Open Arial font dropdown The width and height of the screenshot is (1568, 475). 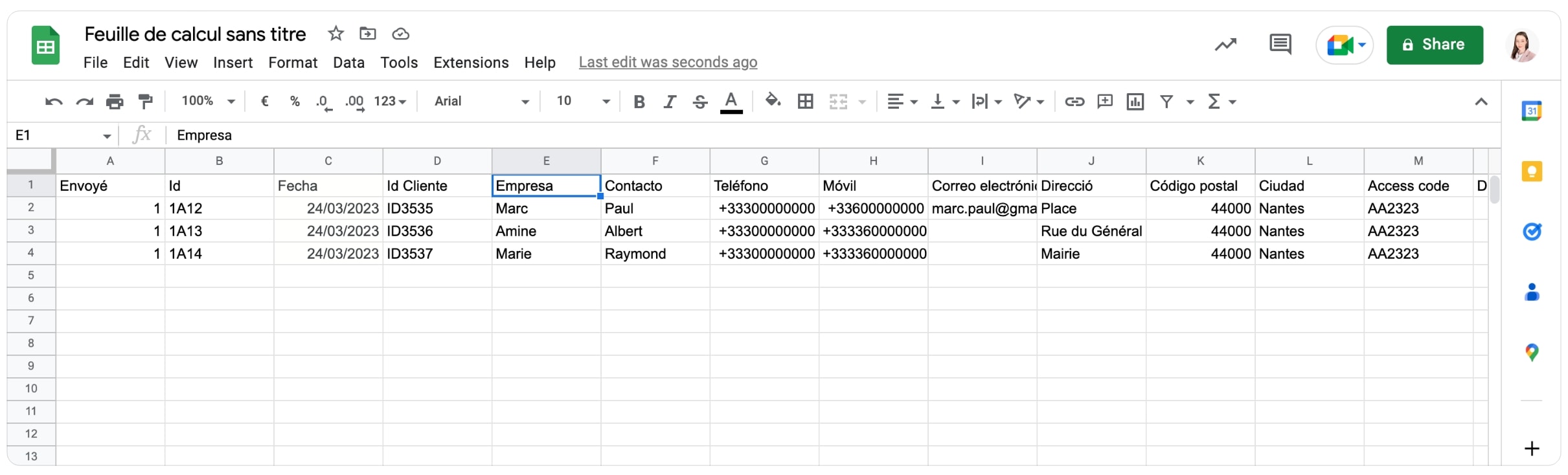coord(482,101)
